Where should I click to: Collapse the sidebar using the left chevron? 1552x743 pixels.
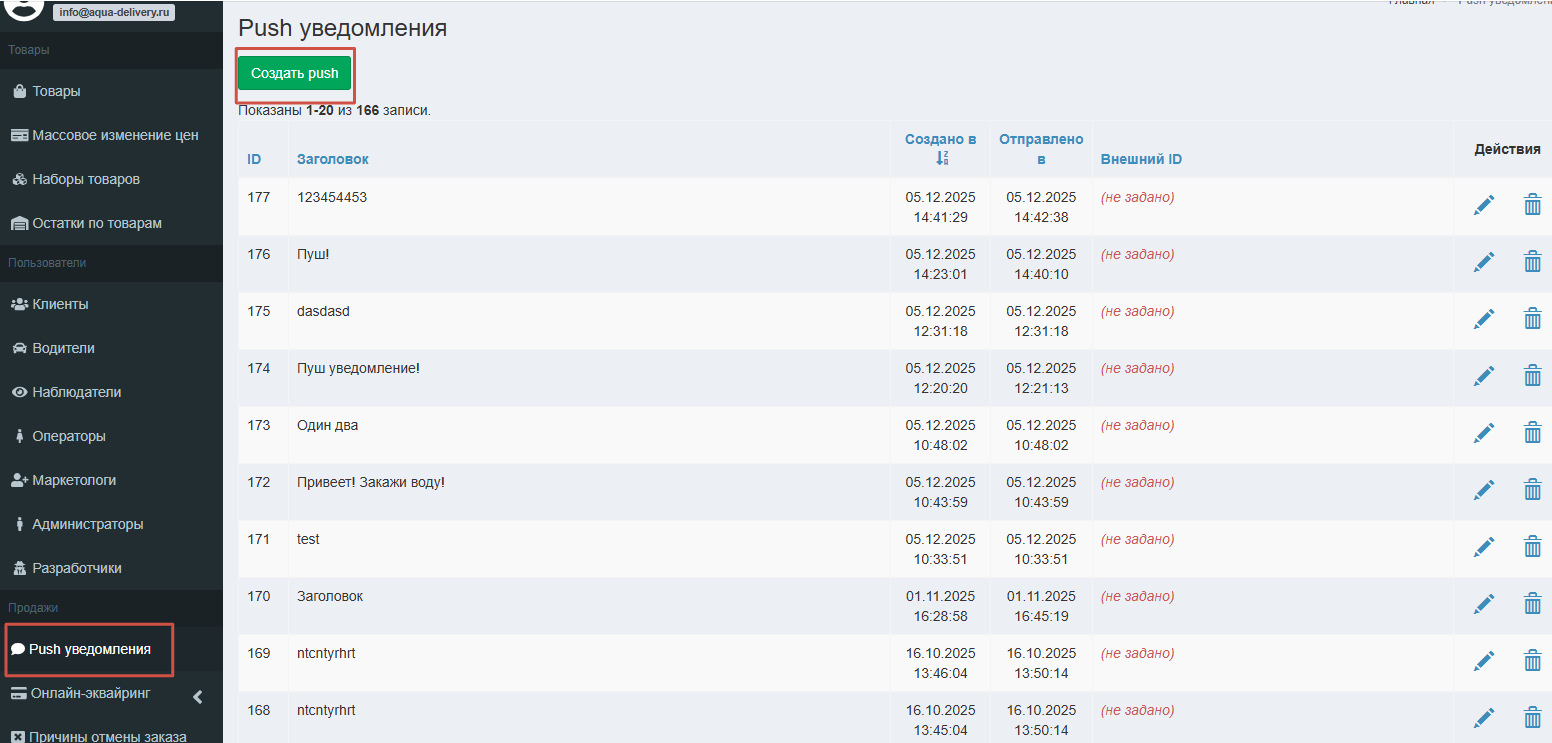tap(198, 697)
